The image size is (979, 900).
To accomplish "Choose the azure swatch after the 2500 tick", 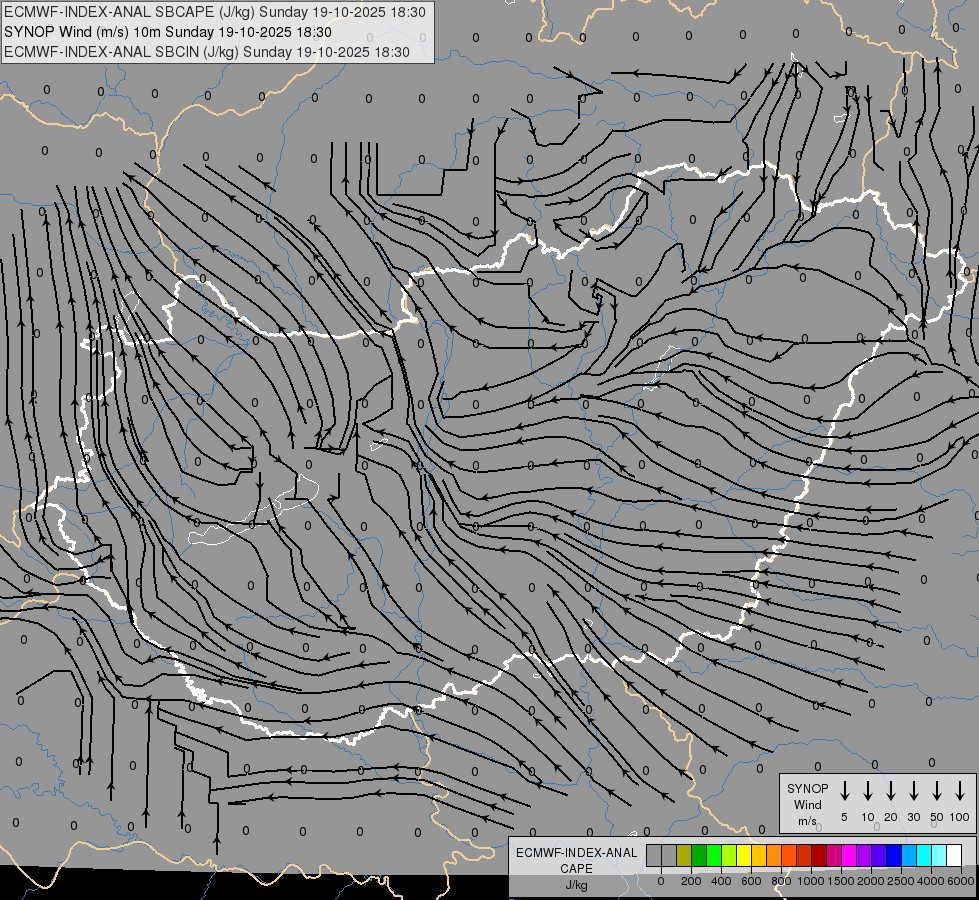I will click(x=909, y=855).
